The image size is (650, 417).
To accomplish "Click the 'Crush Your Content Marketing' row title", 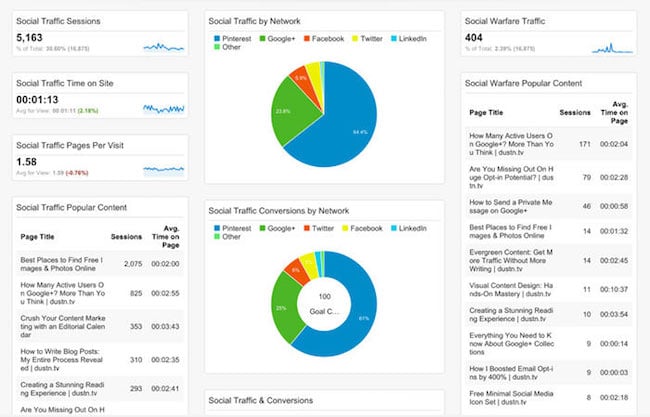I will tap(63, 326).
